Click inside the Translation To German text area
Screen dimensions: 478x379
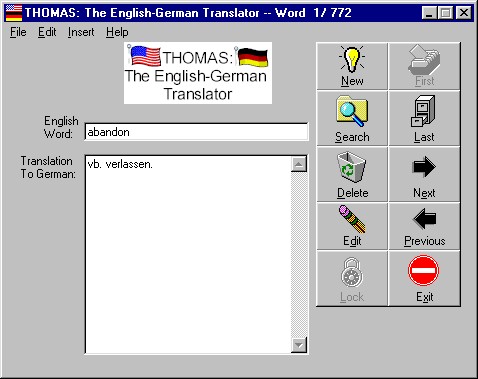click(x=188, y=254)
